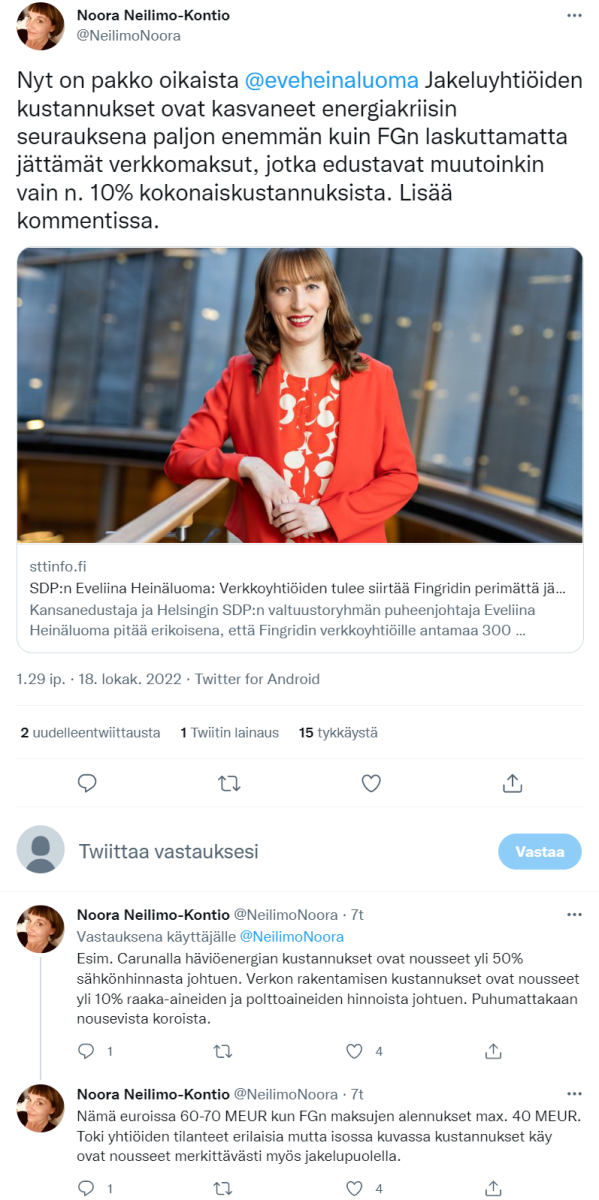Open the more menu on the Nämä euroissa reply

click(574, 1094)
